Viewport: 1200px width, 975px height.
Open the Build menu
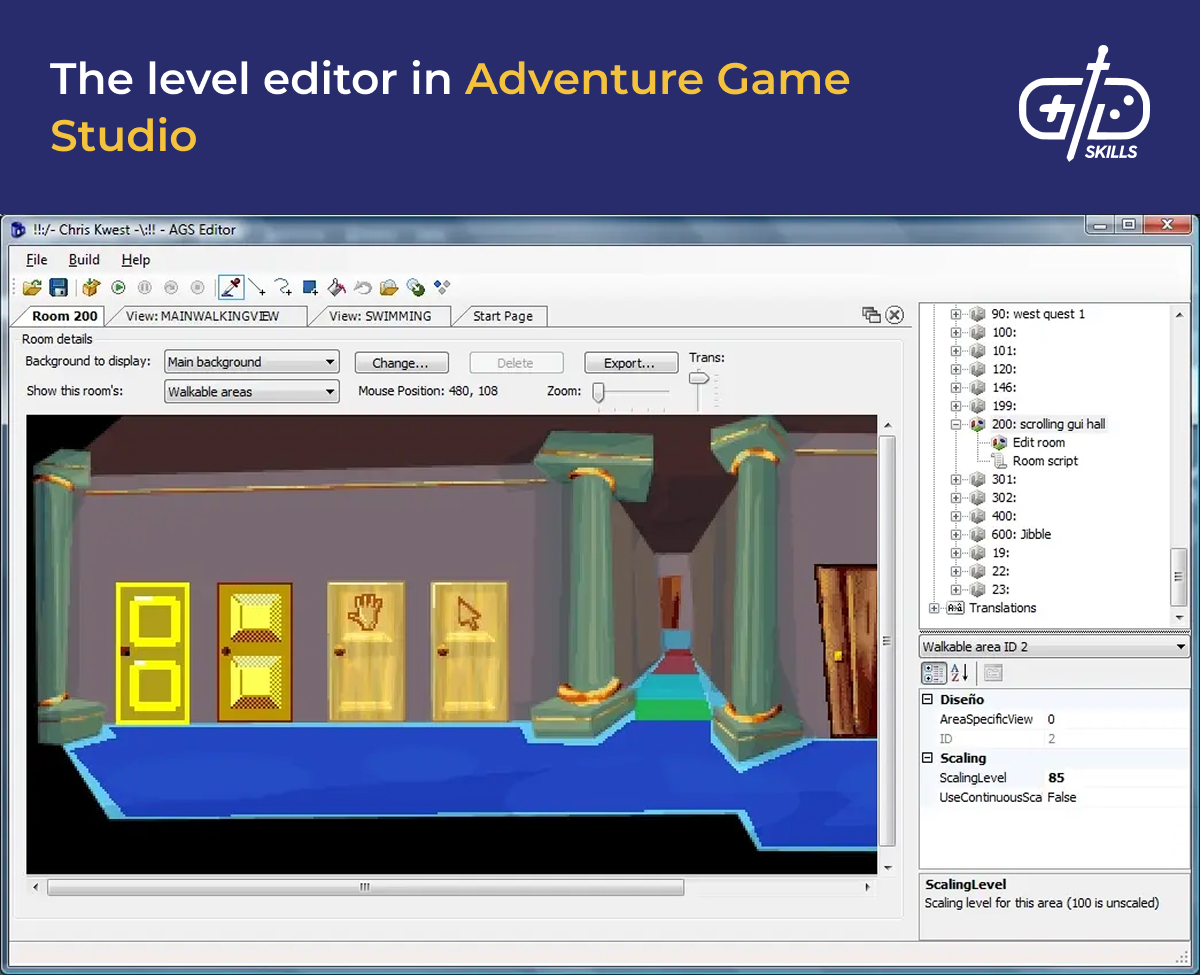click(x=84, y=259)
